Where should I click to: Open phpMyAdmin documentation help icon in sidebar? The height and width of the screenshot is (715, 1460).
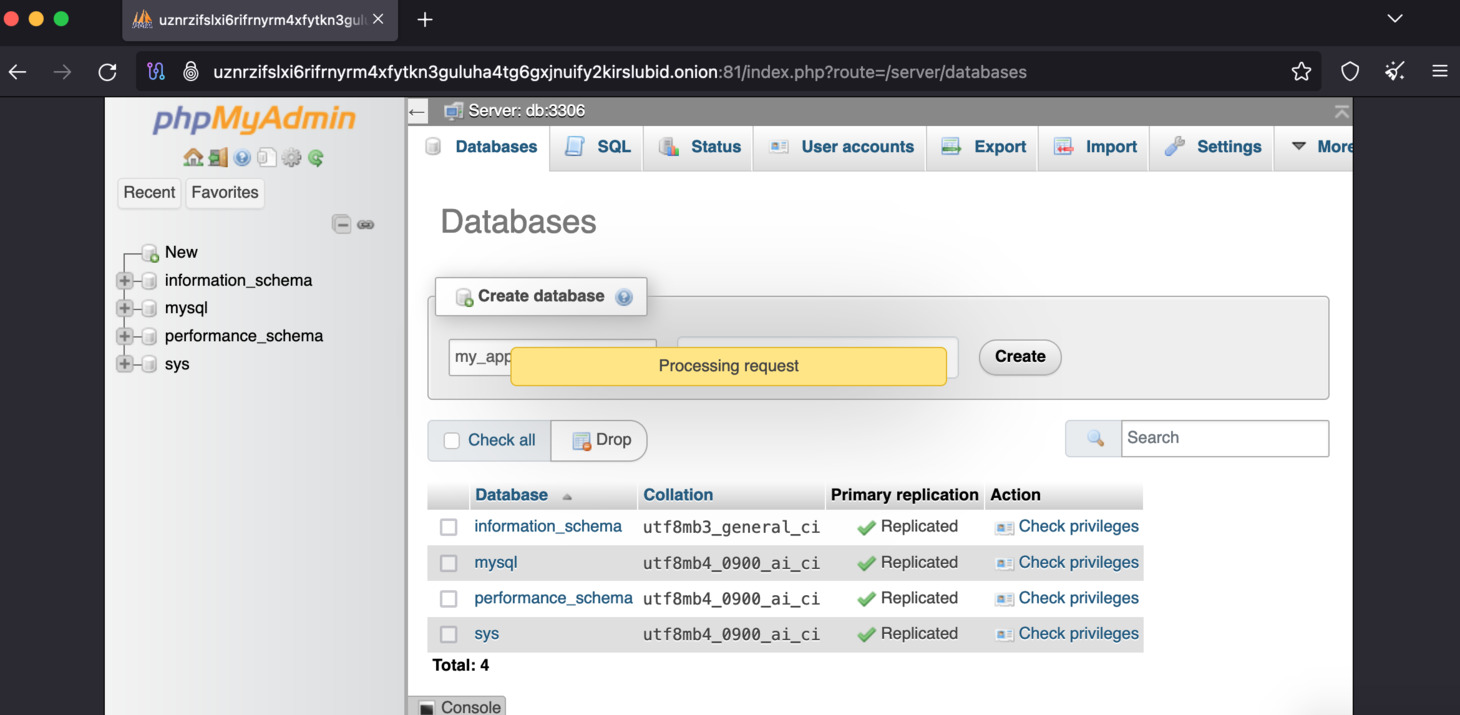click(242, 158)
